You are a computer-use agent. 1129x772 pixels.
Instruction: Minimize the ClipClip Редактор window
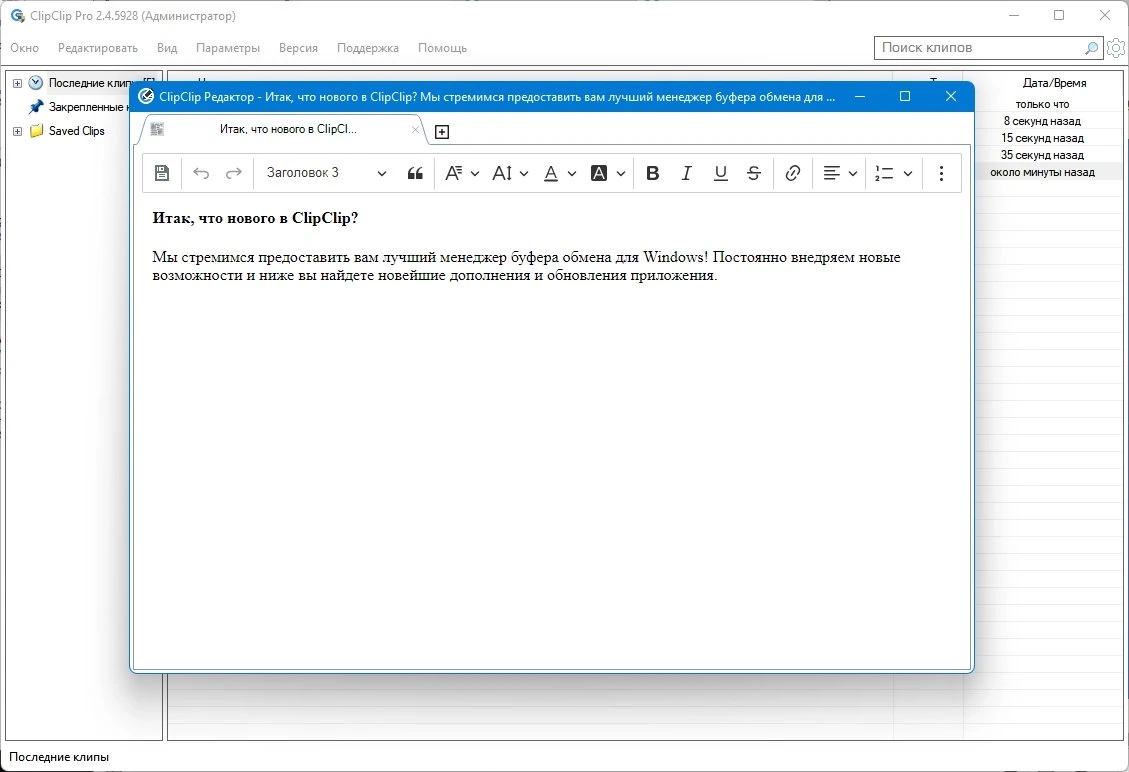[x=860, y=96]
